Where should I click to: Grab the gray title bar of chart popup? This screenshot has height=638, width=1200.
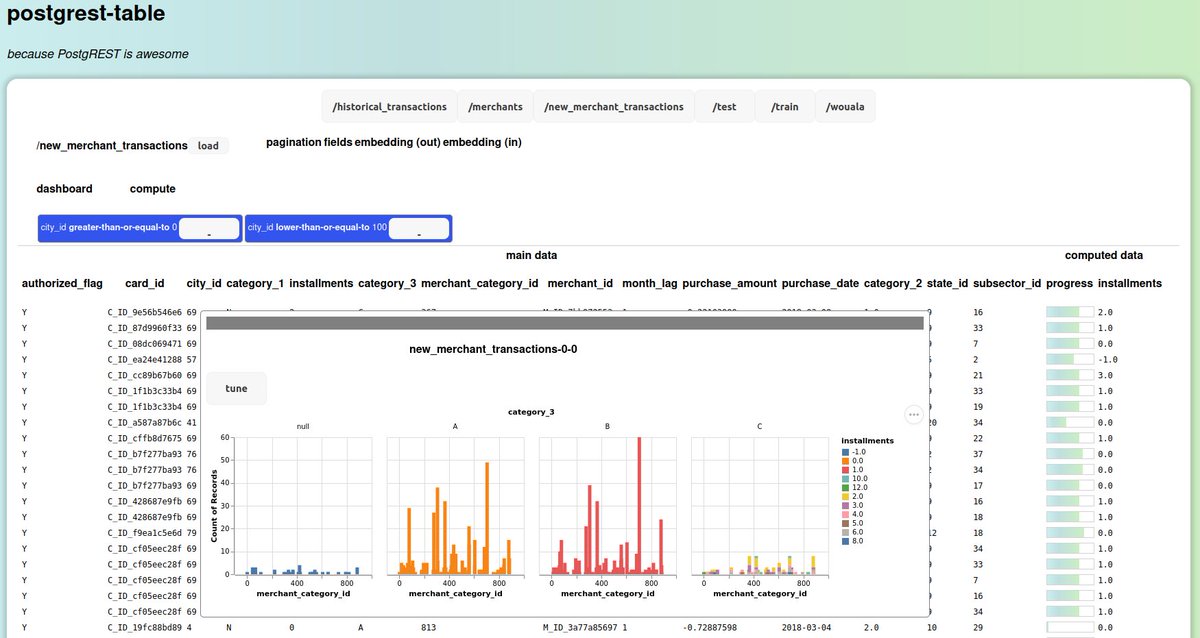[x=565, y=323]
